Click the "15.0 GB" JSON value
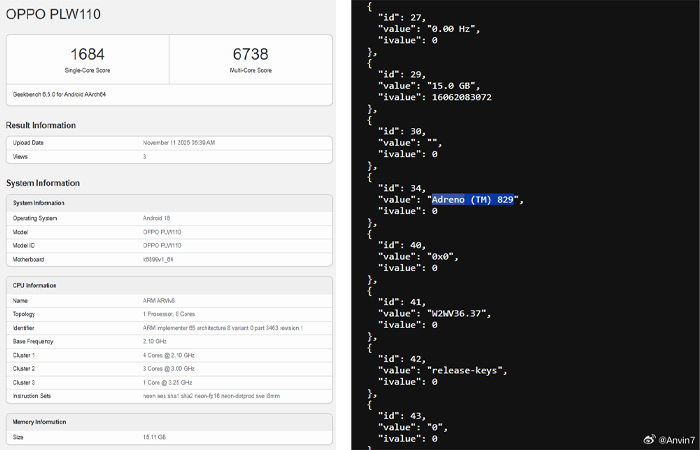 click(x=454, y=85)
